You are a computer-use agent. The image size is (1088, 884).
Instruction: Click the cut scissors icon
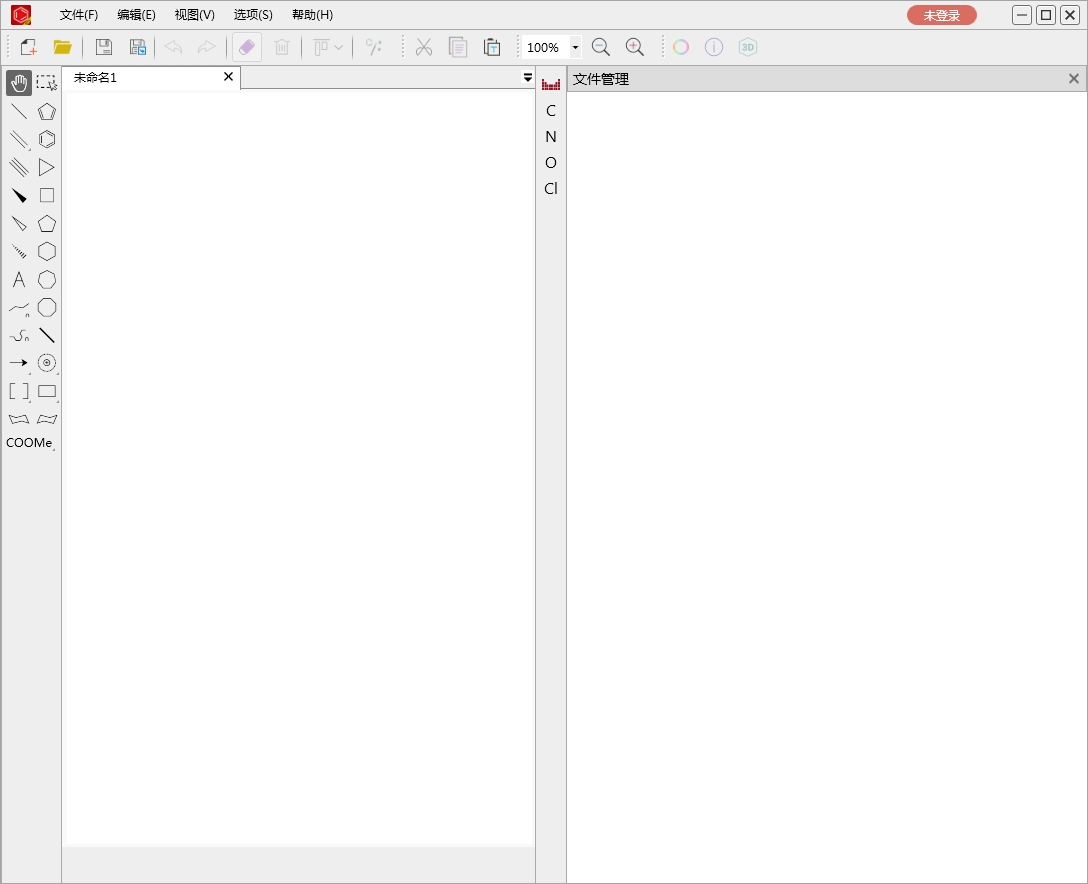(x=423, y=47)
